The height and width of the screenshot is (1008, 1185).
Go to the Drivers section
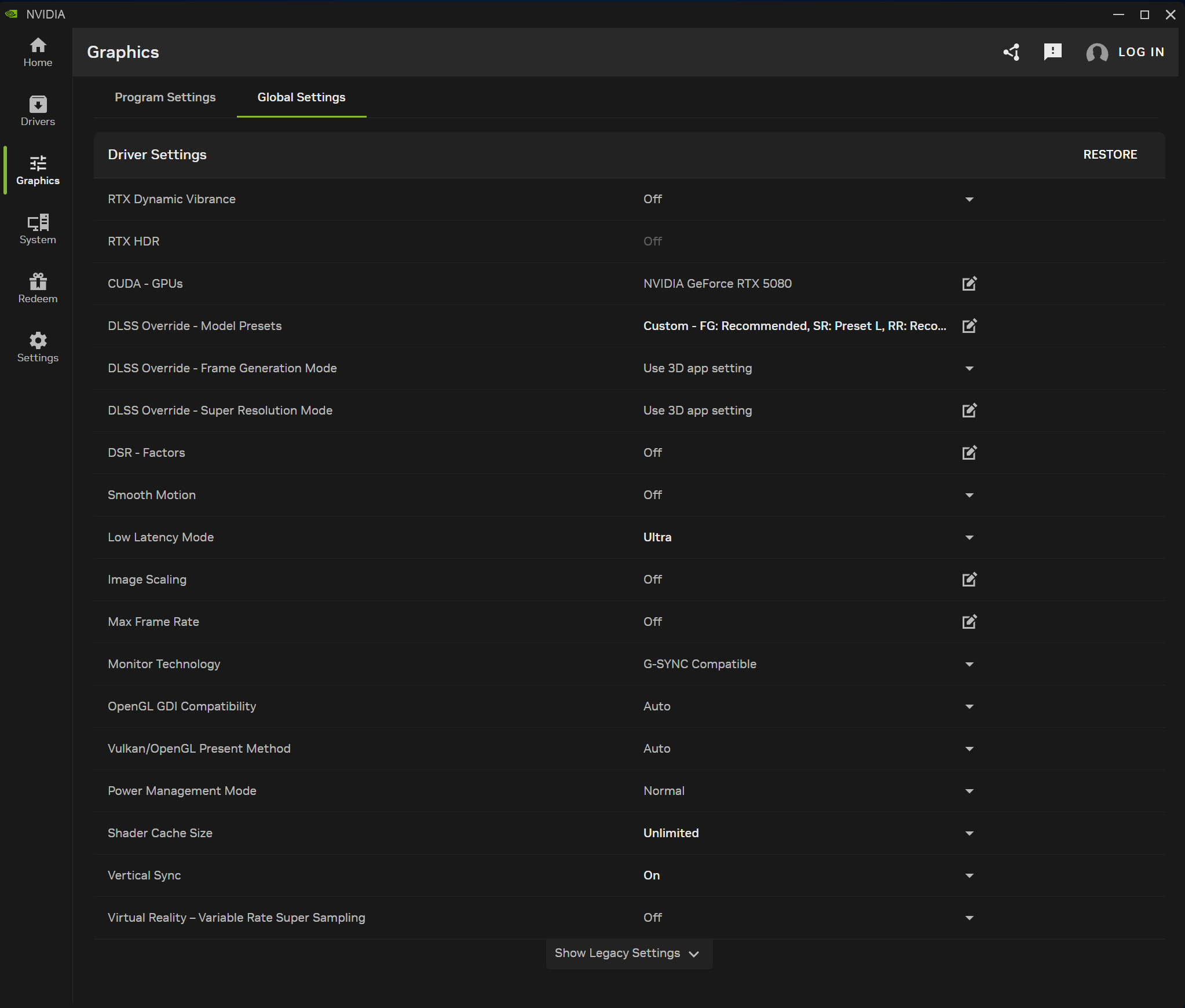click(x=38, y=111)
